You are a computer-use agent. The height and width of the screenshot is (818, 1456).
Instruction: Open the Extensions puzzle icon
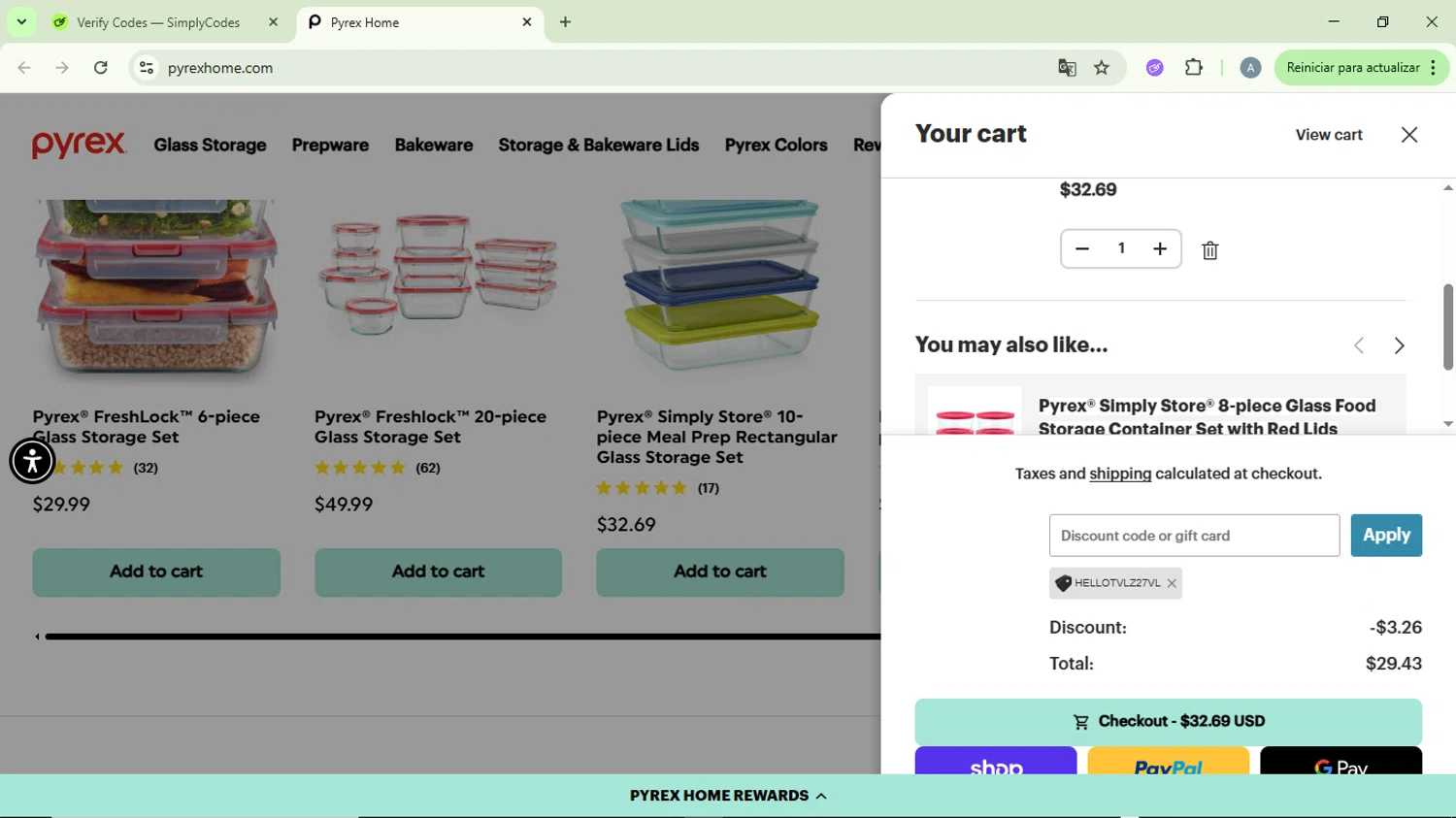point(1194,68)
